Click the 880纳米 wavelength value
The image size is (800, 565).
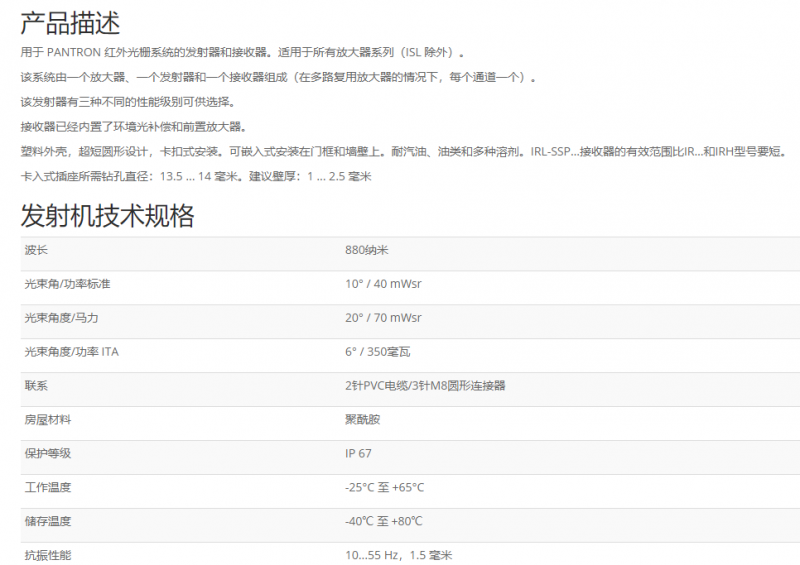(367, 250)
